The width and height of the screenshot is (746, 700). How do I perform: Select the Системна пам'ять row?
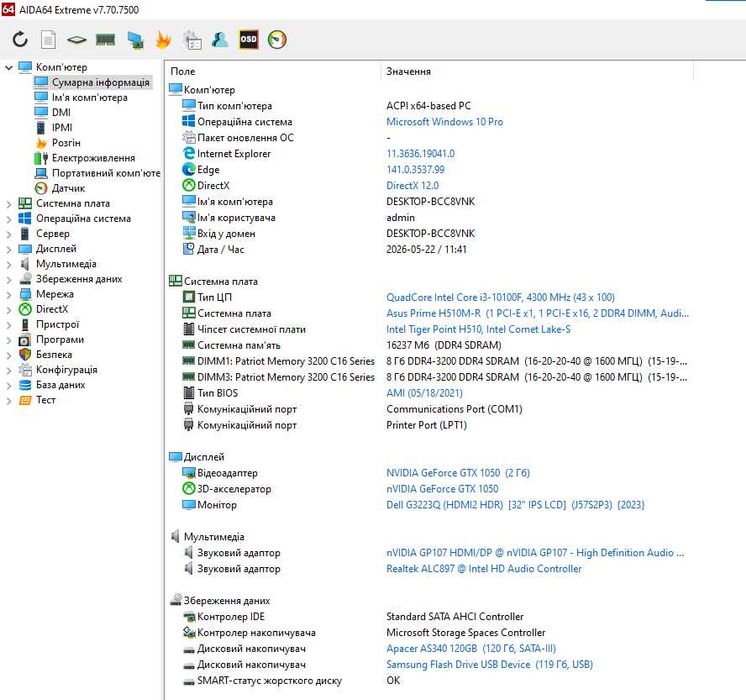pyautogui.click(x=431, y=345)
